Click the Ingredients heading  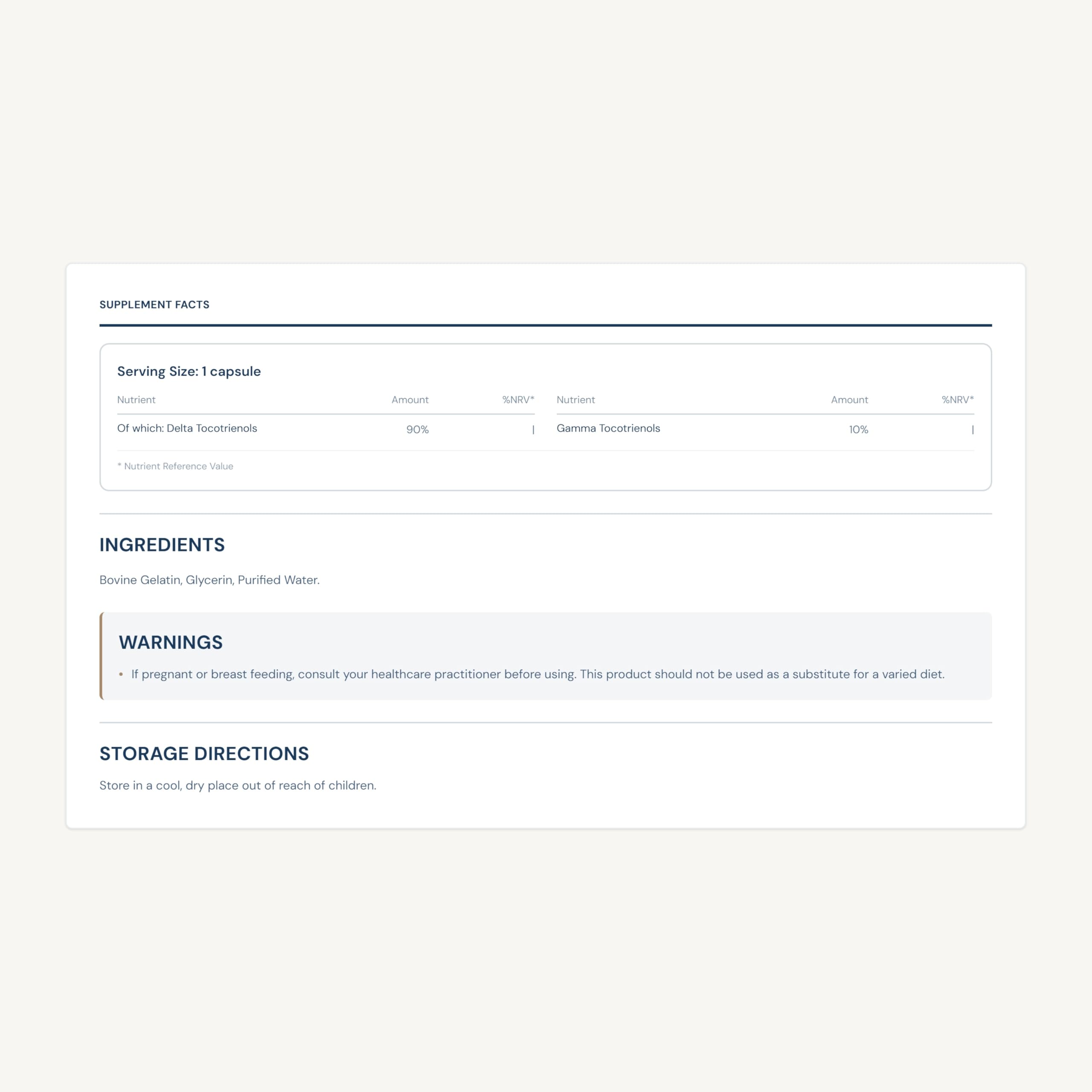(x=162, y=545)
